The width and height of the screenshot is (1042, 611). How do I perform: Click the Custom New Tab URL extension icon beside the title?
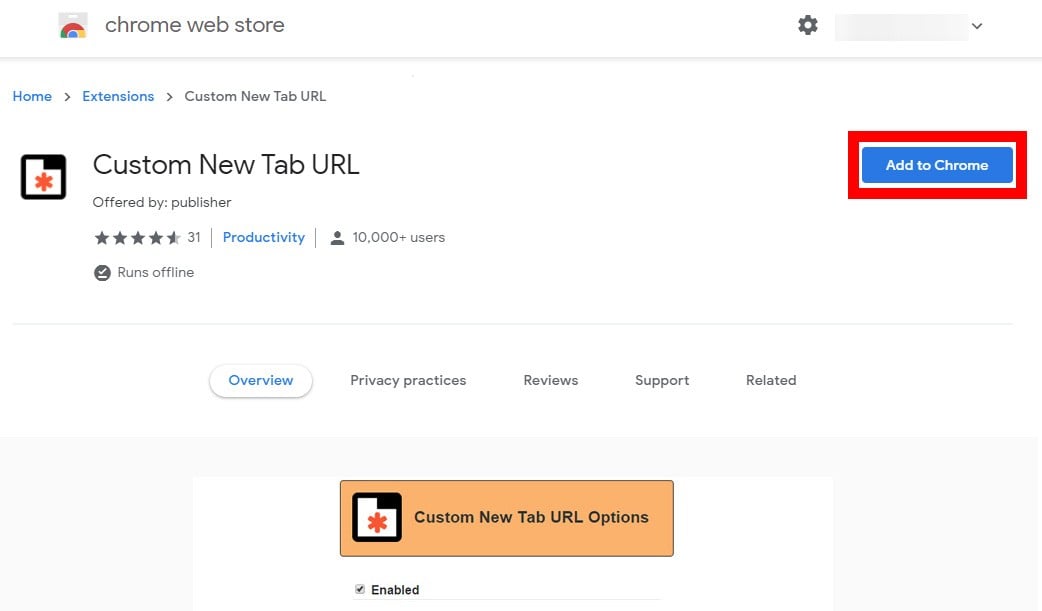[44, 177]
